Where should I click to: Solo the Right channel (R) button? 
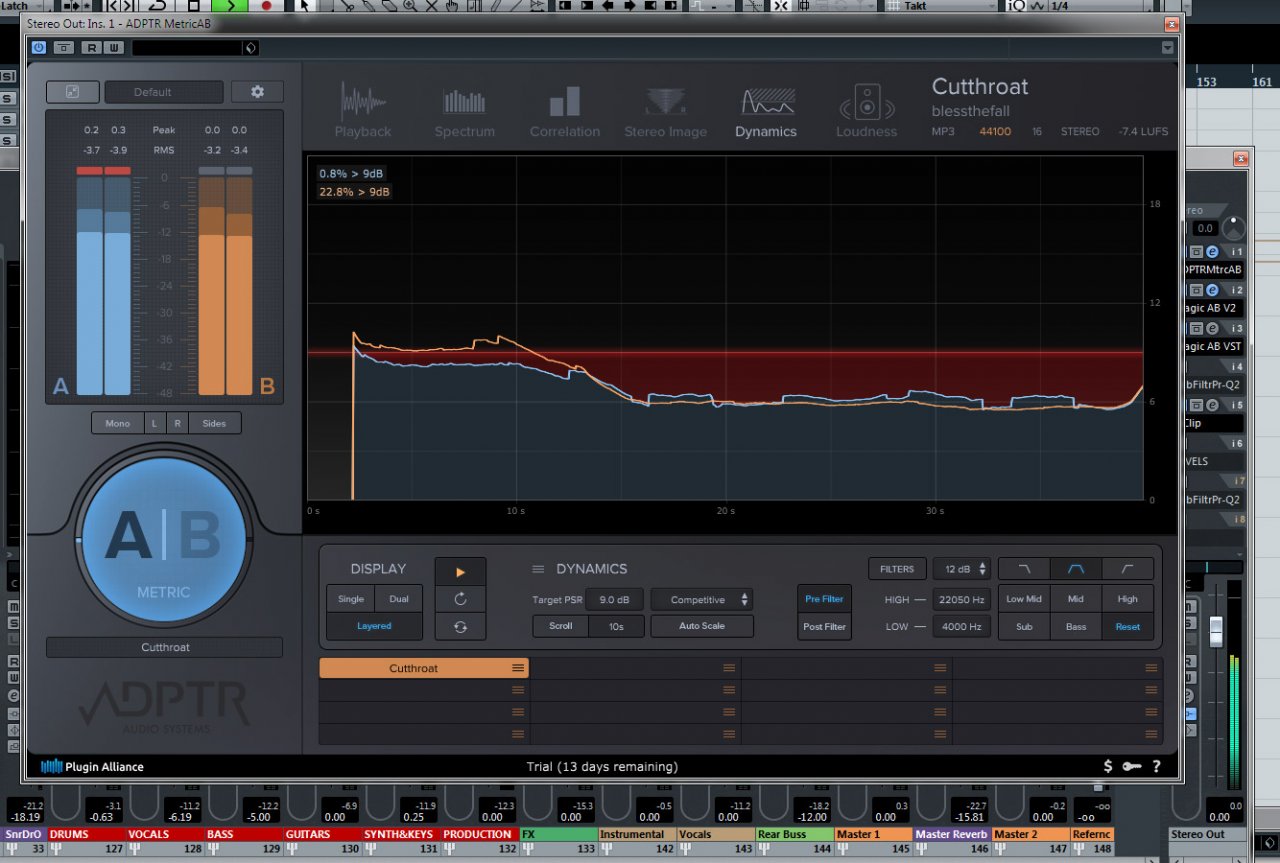[177, 423]
